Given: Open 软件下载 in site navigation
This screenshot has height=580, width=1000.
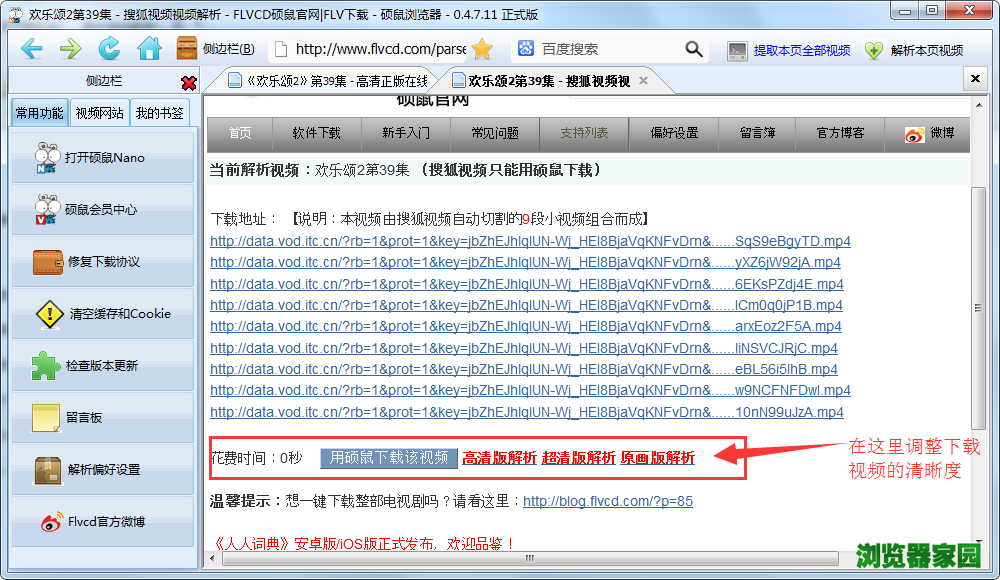Looking at the screenshot, I should 316,133.
